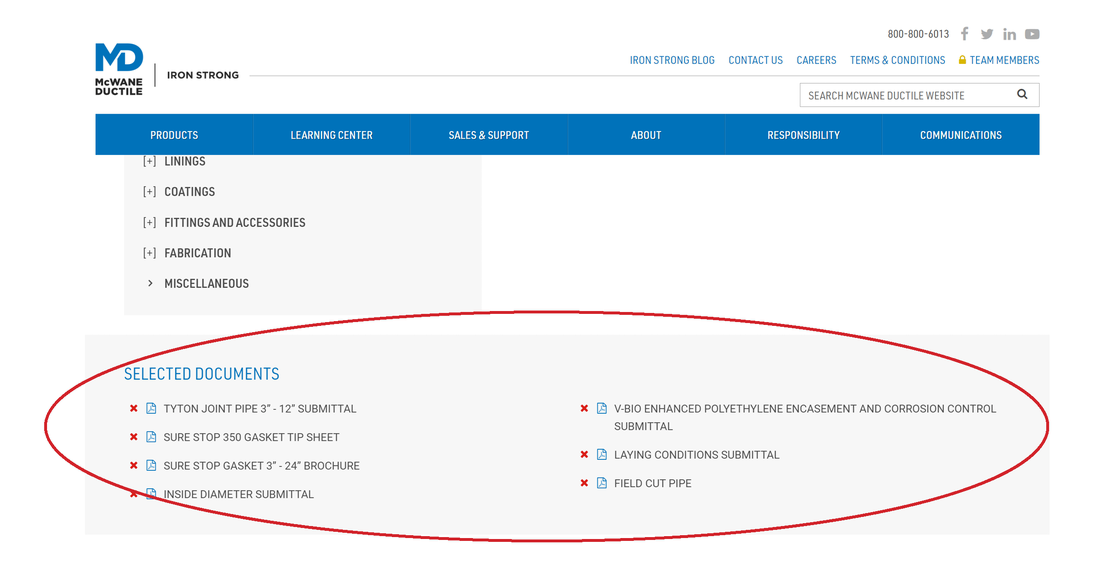The width and height of the screenshot is (1100, 575).
Task: Open the Sales & Support menu
Action: pyautogui.click(x=488, y=135)
